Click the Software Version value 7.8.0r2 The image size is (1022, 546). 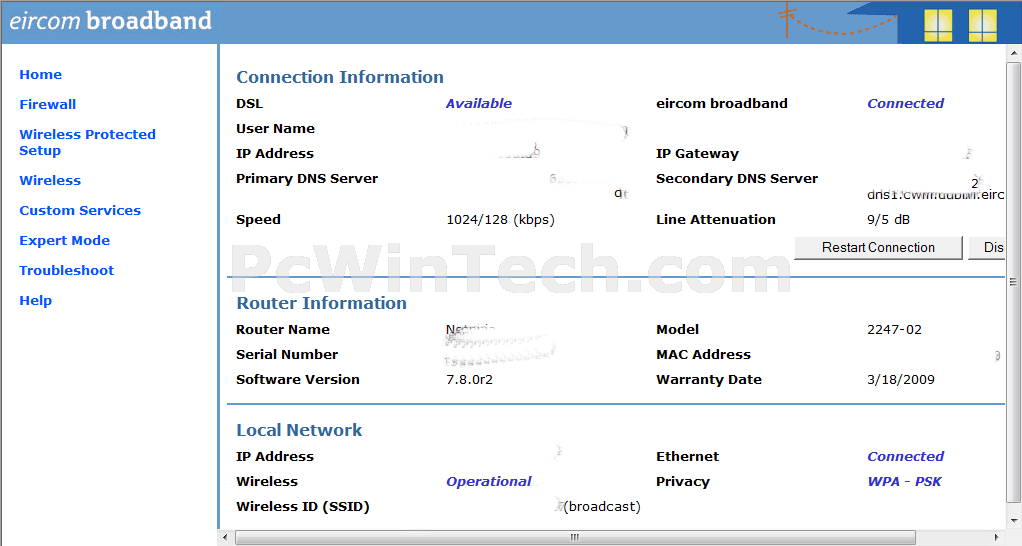(x=469, y=380)
